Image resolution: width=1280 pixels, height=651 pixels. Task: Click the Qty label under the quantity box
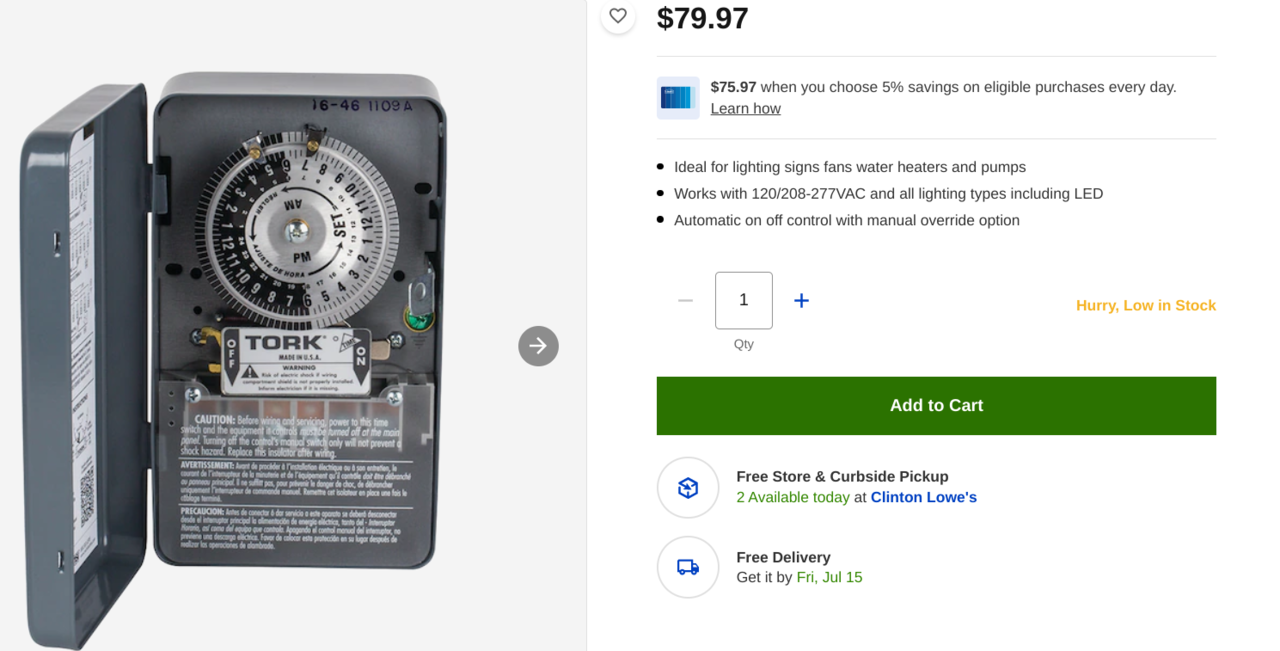point(743,344)
